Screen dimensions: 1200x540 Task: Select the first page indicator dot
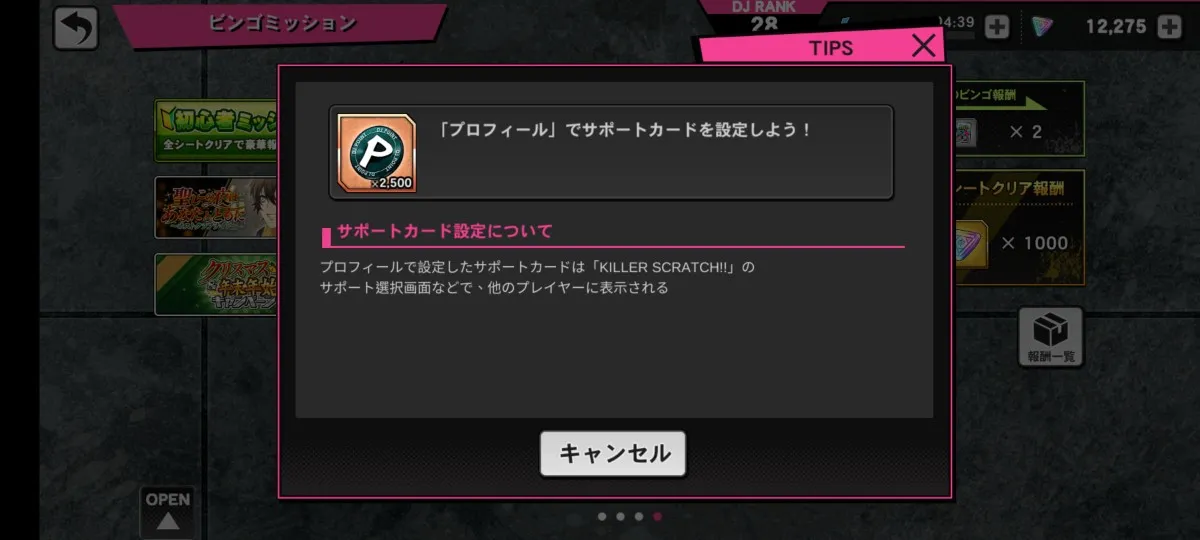coord(602,517)
